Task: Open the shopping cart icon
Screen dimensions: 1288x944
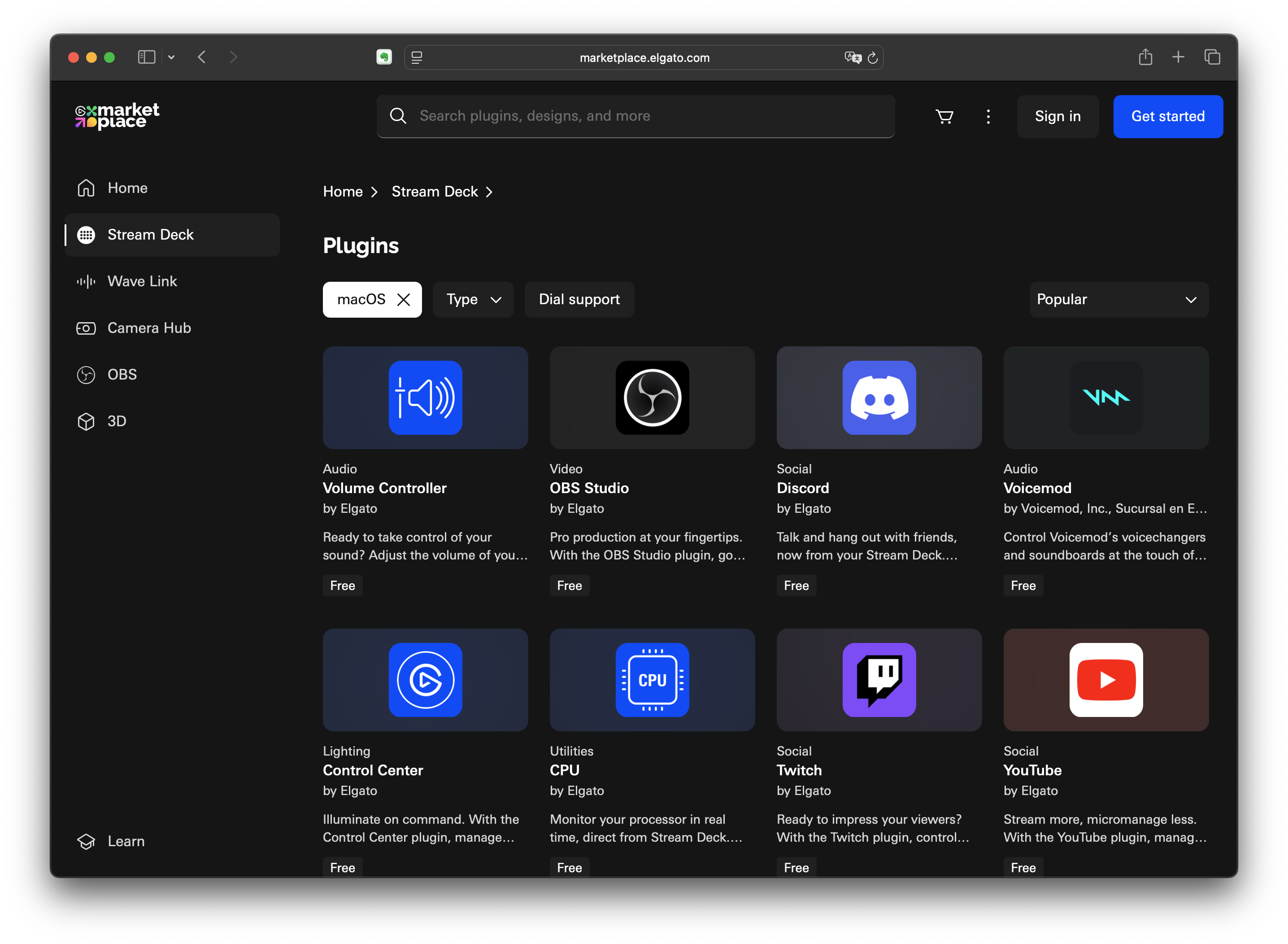Action: [x=944, y=117]
